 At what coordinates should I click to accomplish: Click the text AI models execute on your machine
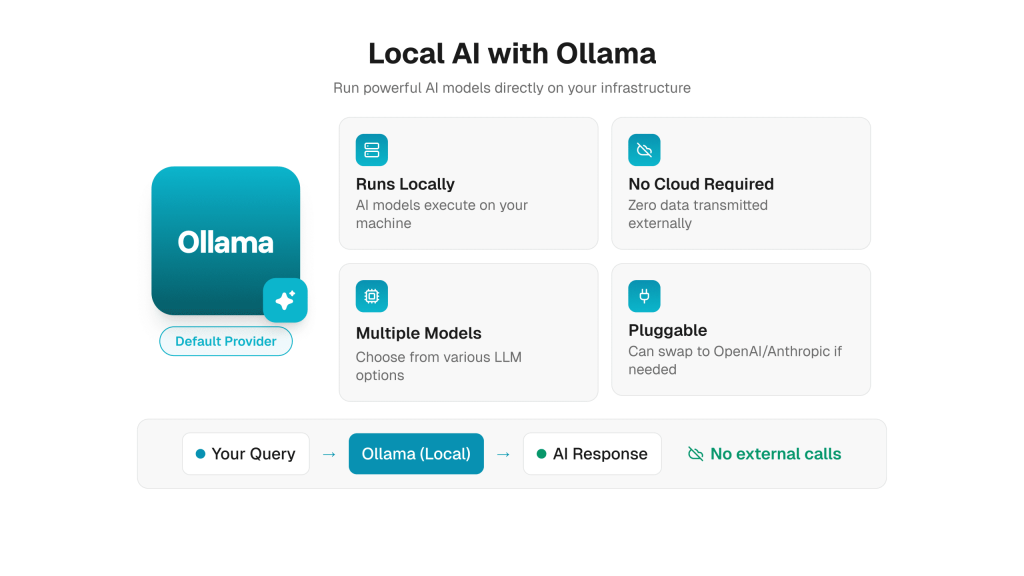coord(441,214)
